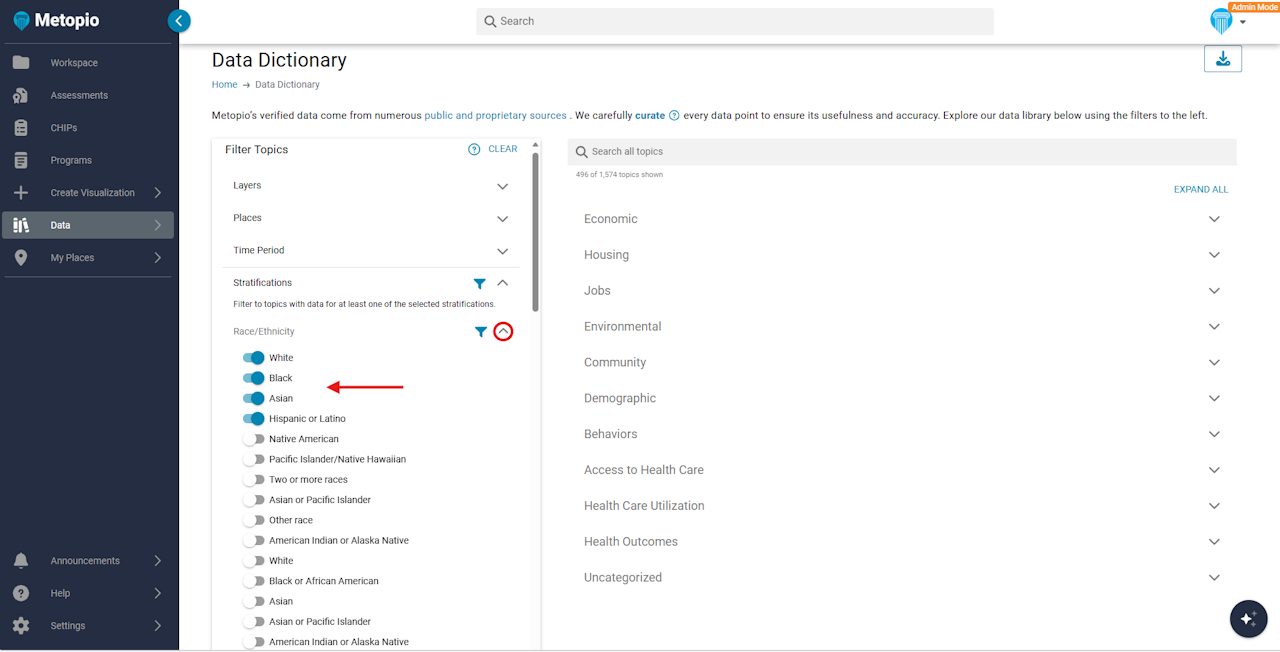Viewport: 1280px width, 652px height.
Task: Click the My Places pin icon
Action: tap(21, 258)
